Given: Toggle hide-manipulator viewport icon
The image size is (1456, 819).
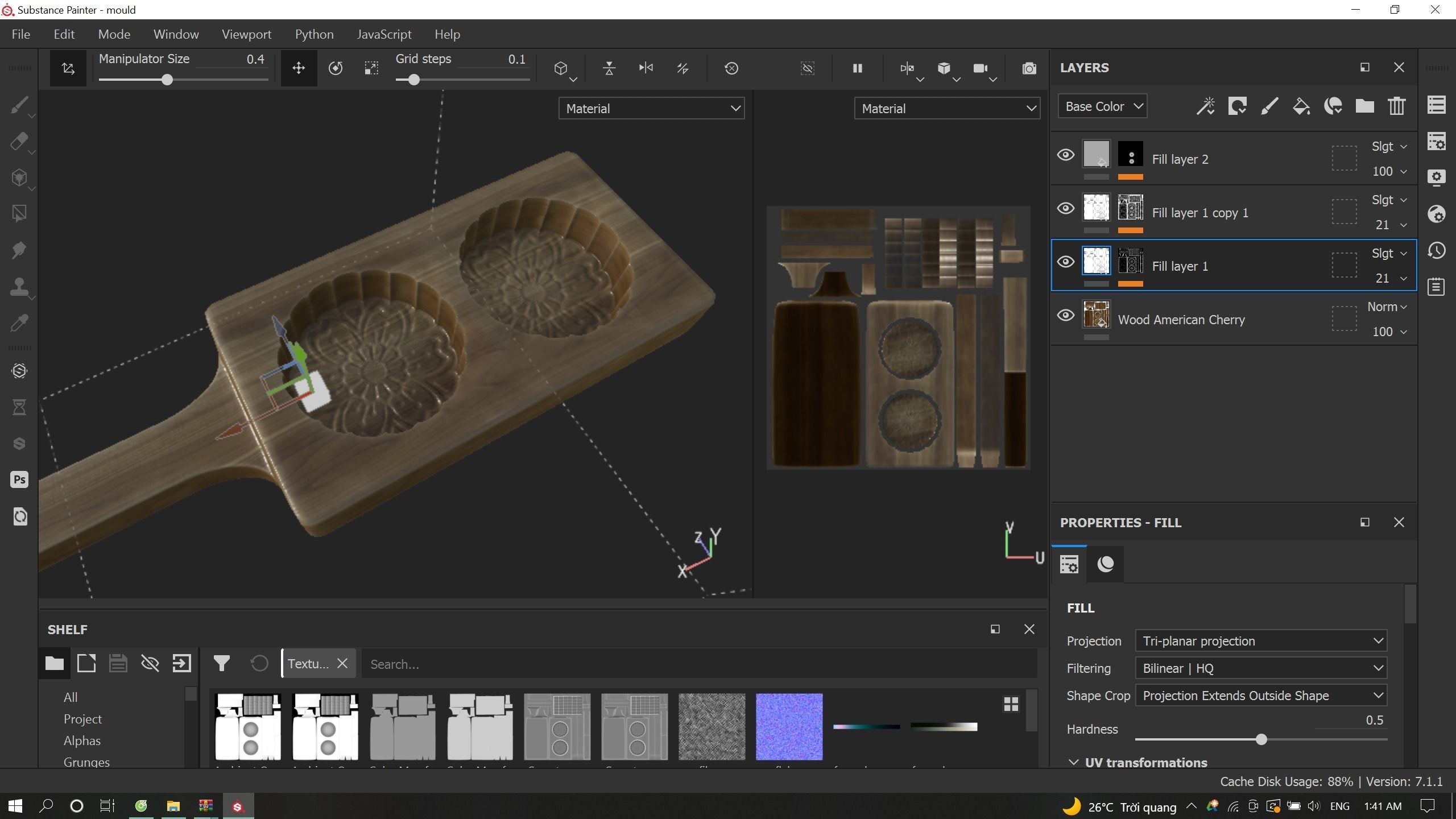Looking at the screenshot, I should tap(808, 68).
